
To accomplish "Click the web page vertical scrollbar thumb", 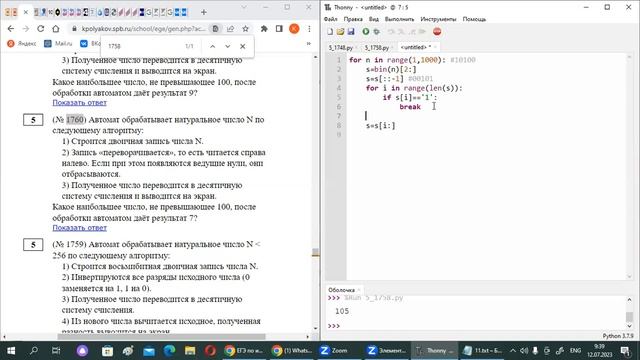I will 316,253.
